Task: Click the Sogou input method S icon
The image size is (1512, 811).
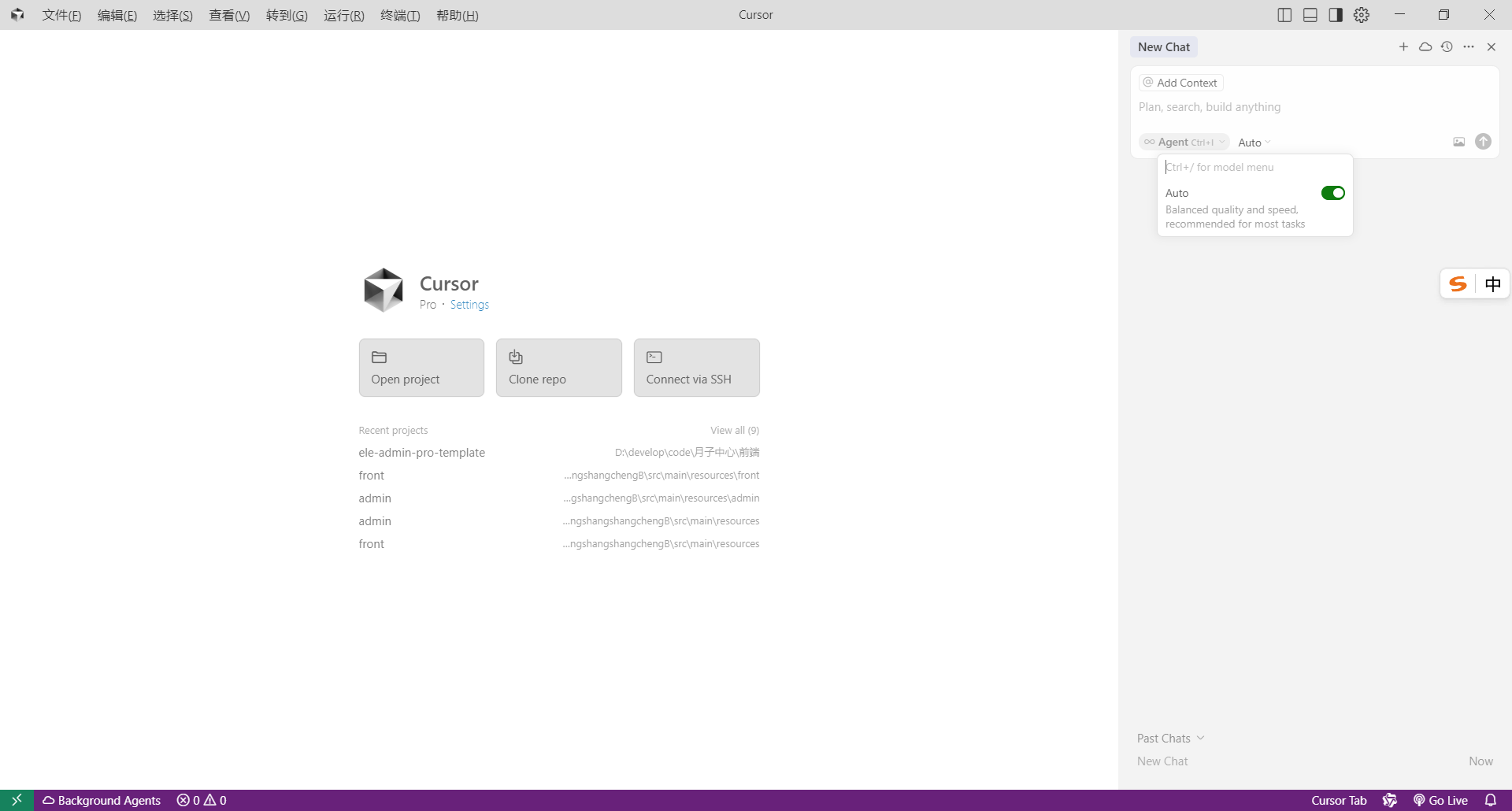Action: coord(1458,284)
